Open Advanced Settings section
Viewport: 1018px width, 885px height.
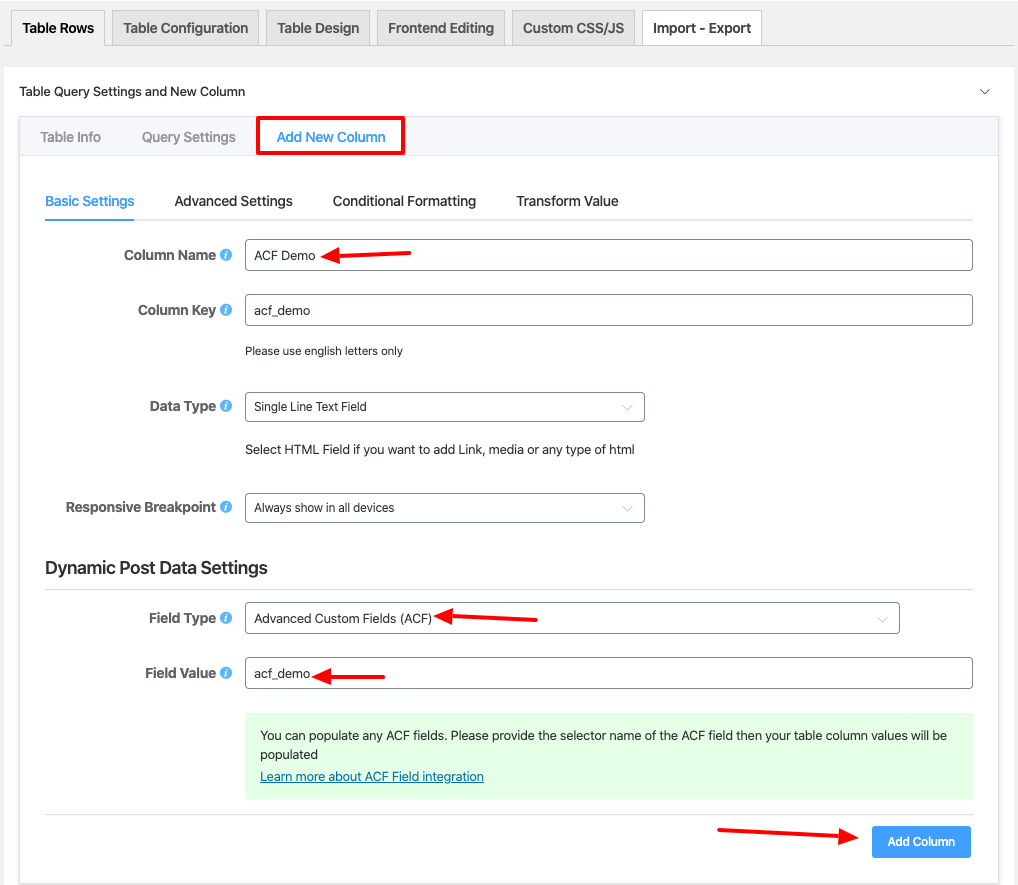[x=233, y=201]
